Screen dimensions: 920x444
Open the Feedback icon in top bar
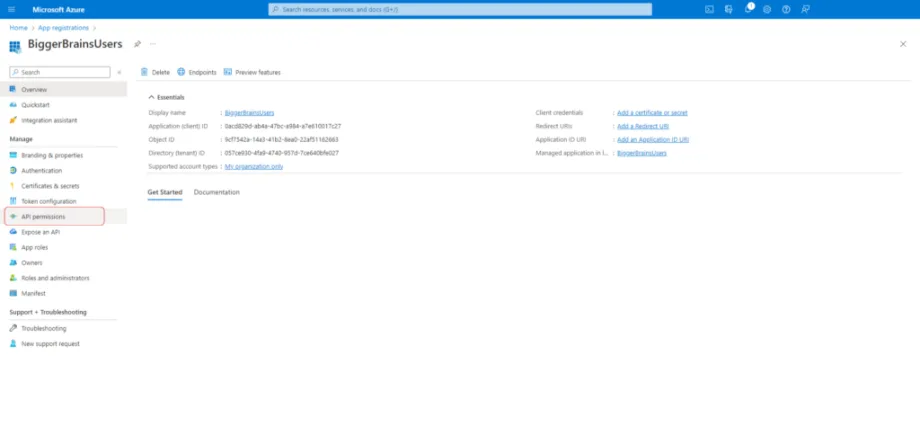pos(806,9)
